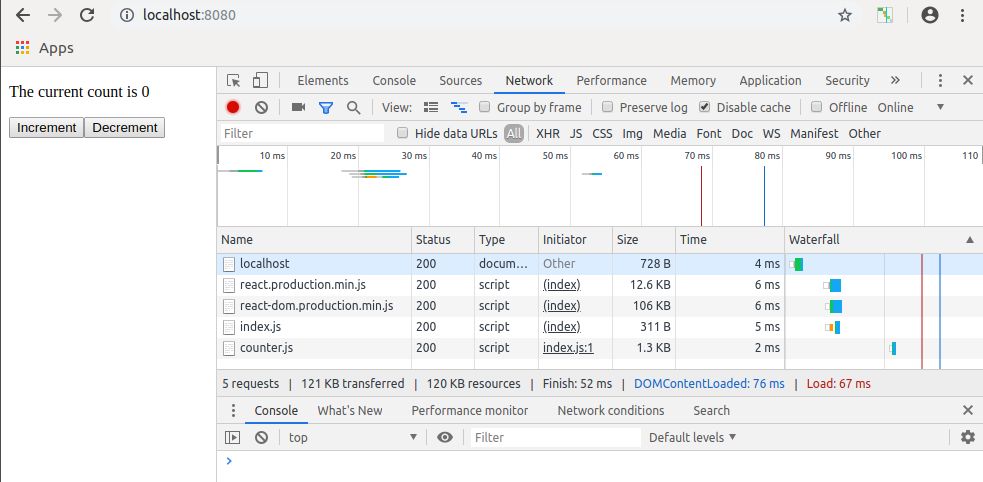Viewport: 983px width, 482px height.
Task: Stop recording network log with red button
Action: coord(233,107)
